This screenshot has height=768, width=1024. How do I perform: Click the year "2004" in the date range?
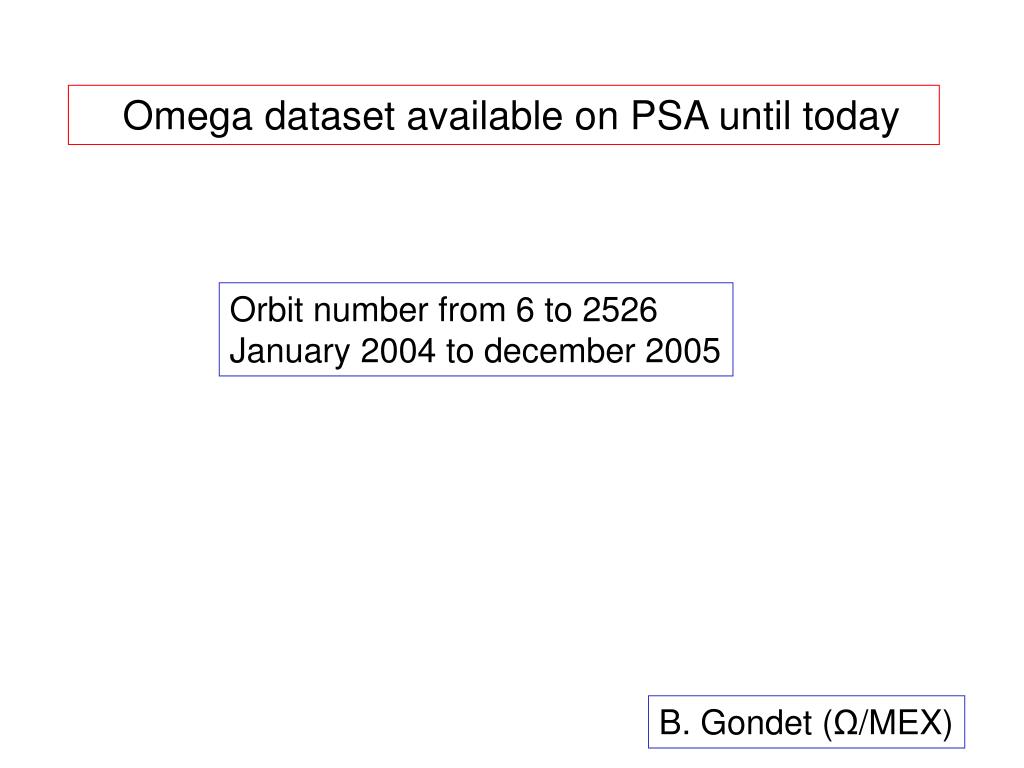pyautogui.click(x=398, y=351)
